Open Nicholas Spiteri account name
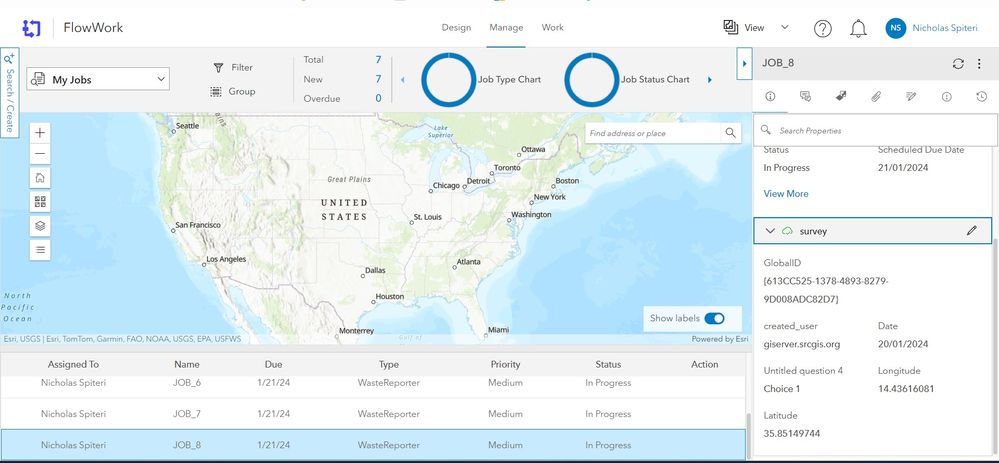The image size is (999, 463). [x=946, y=28]
